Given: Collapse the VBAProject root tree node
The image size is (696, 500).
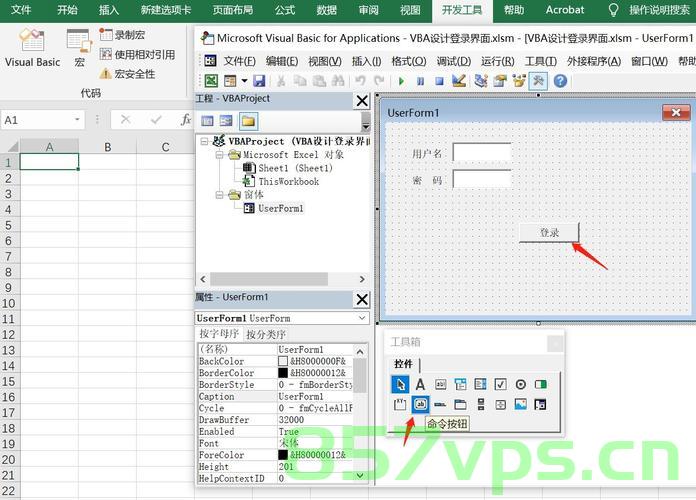Looking at the screenshot, I should 204,142.
